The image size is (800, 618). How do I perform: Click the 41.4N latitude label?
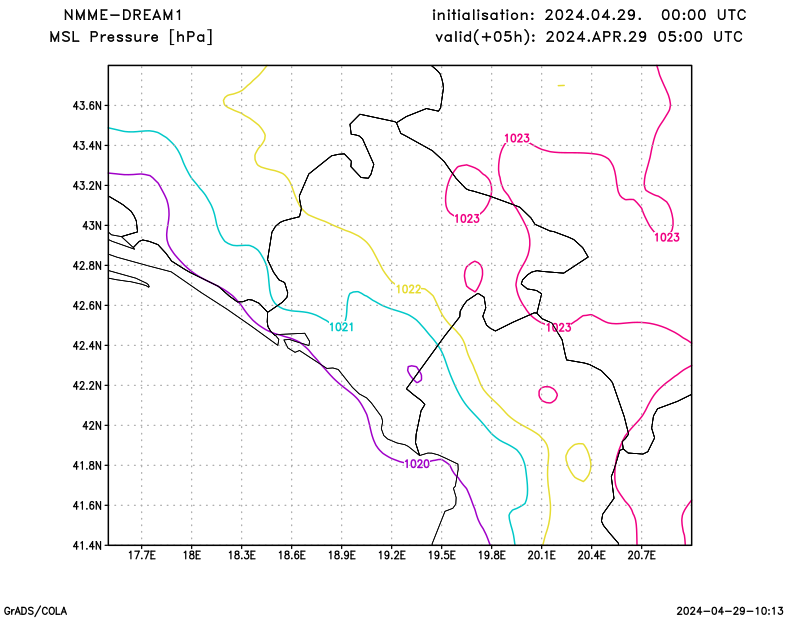[x=87, y=546]
